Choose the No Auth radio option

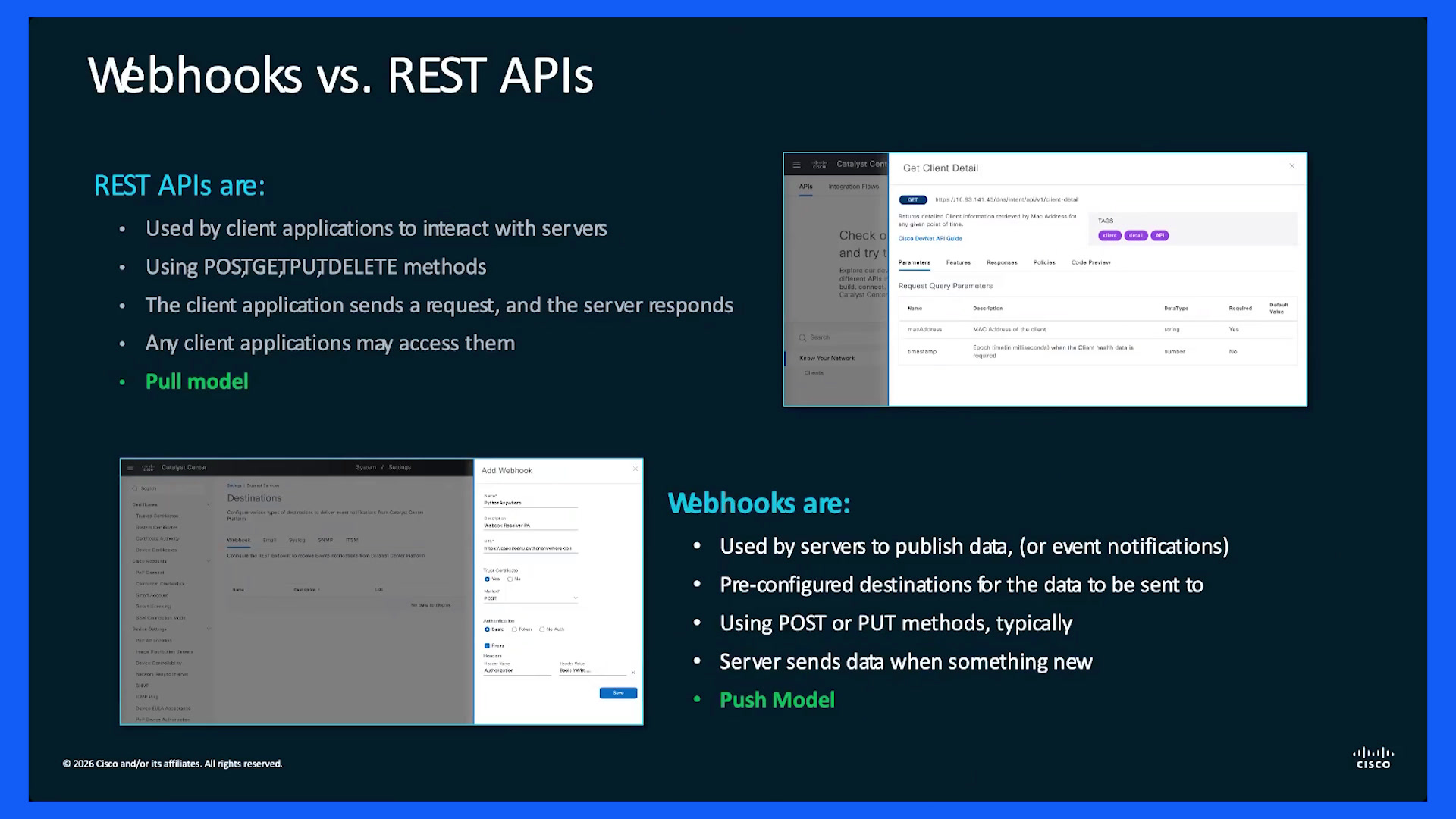(x=541, y=629)
